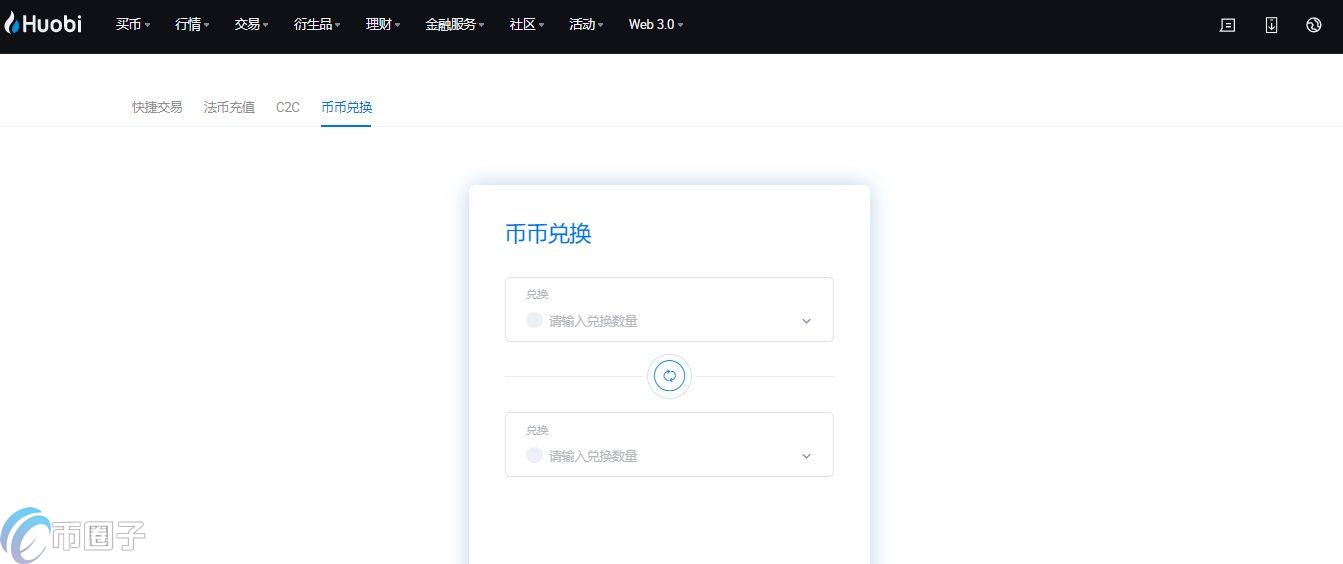The width and height of the screenshot is (1343, 564).
Task: Expand the top exchange box currency chevron
Action: pyautogui.click(x=806, y=321)
